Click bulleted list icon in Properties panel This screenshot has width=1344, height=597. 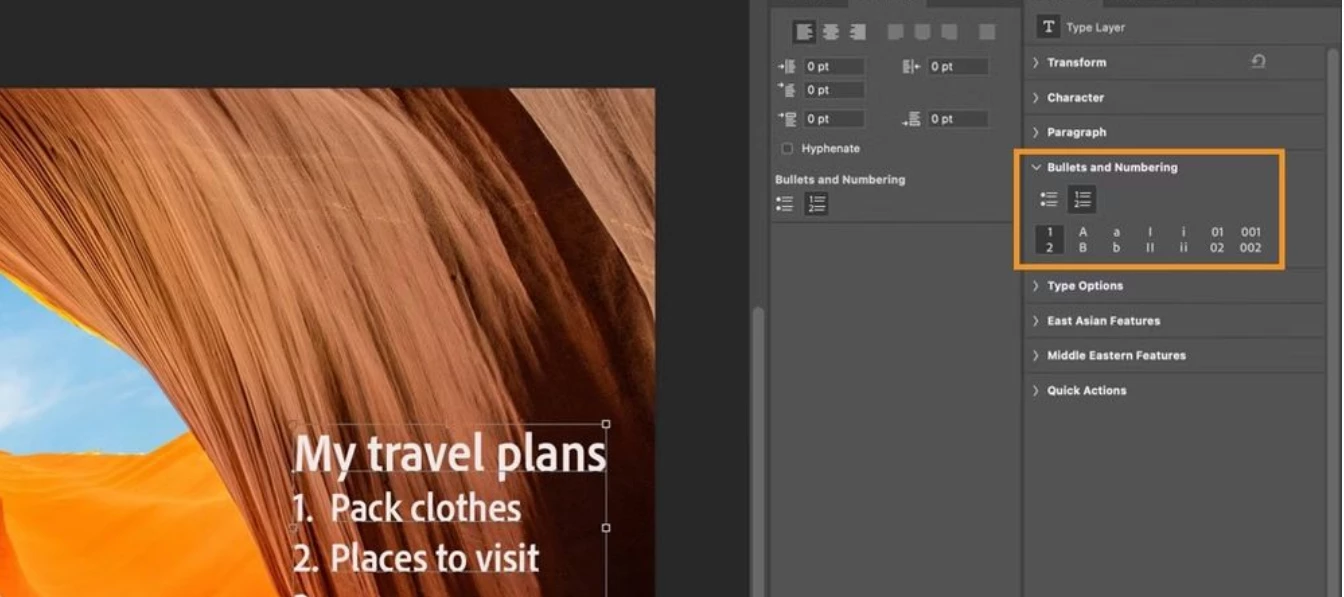click(x=1049, y=200)
